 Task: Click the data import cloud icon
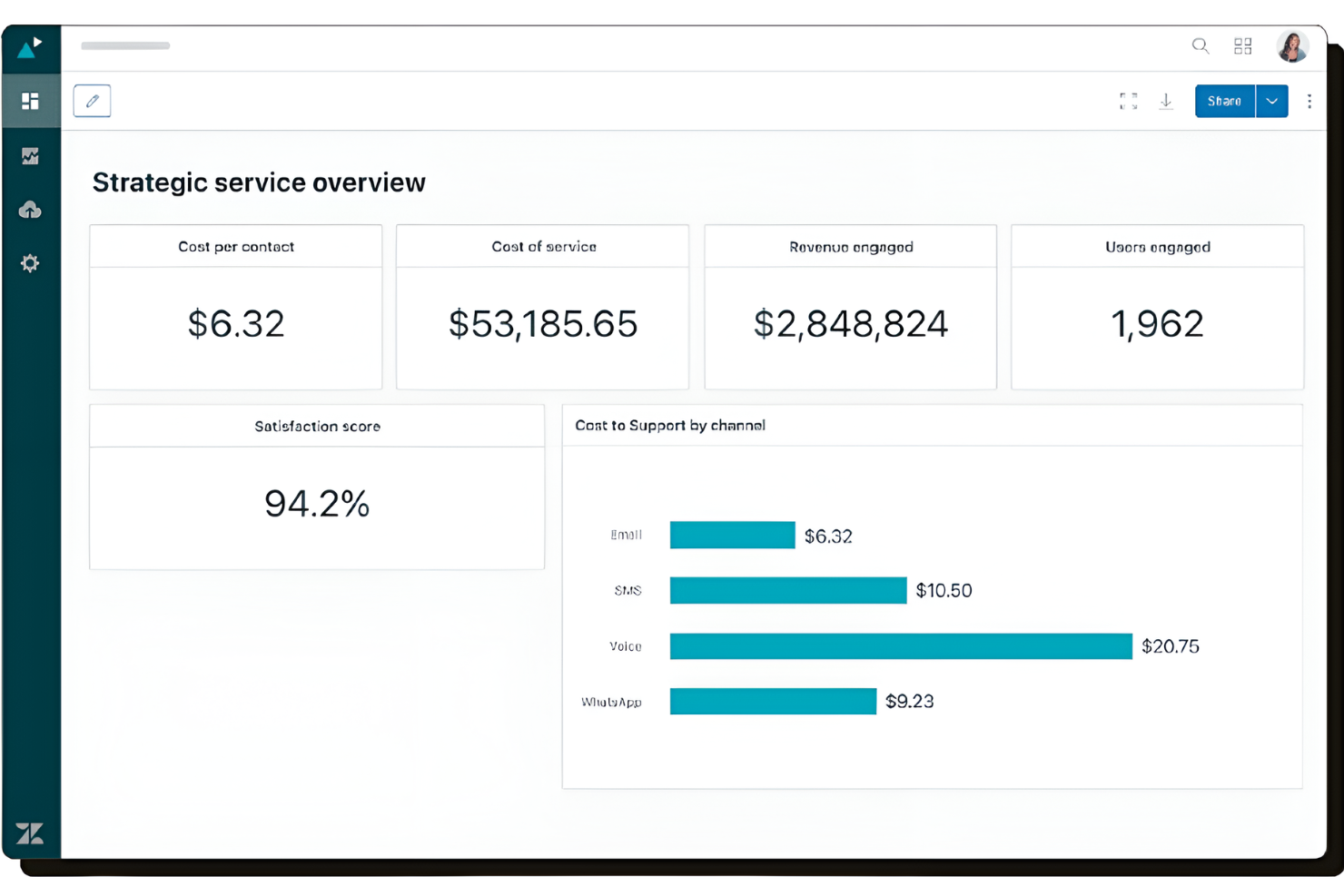pos(30,210)
